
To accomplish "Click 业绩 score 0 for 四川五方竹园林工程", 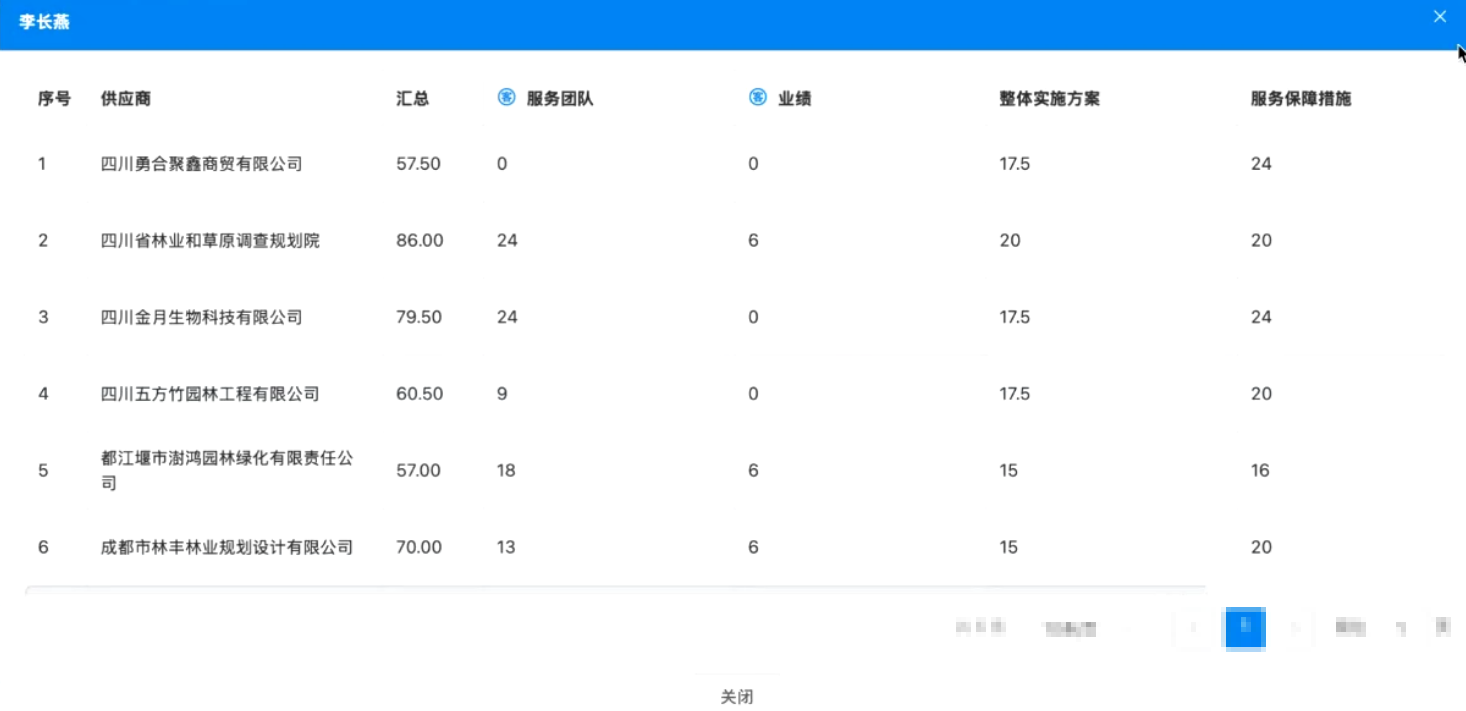I will [753, 394].
